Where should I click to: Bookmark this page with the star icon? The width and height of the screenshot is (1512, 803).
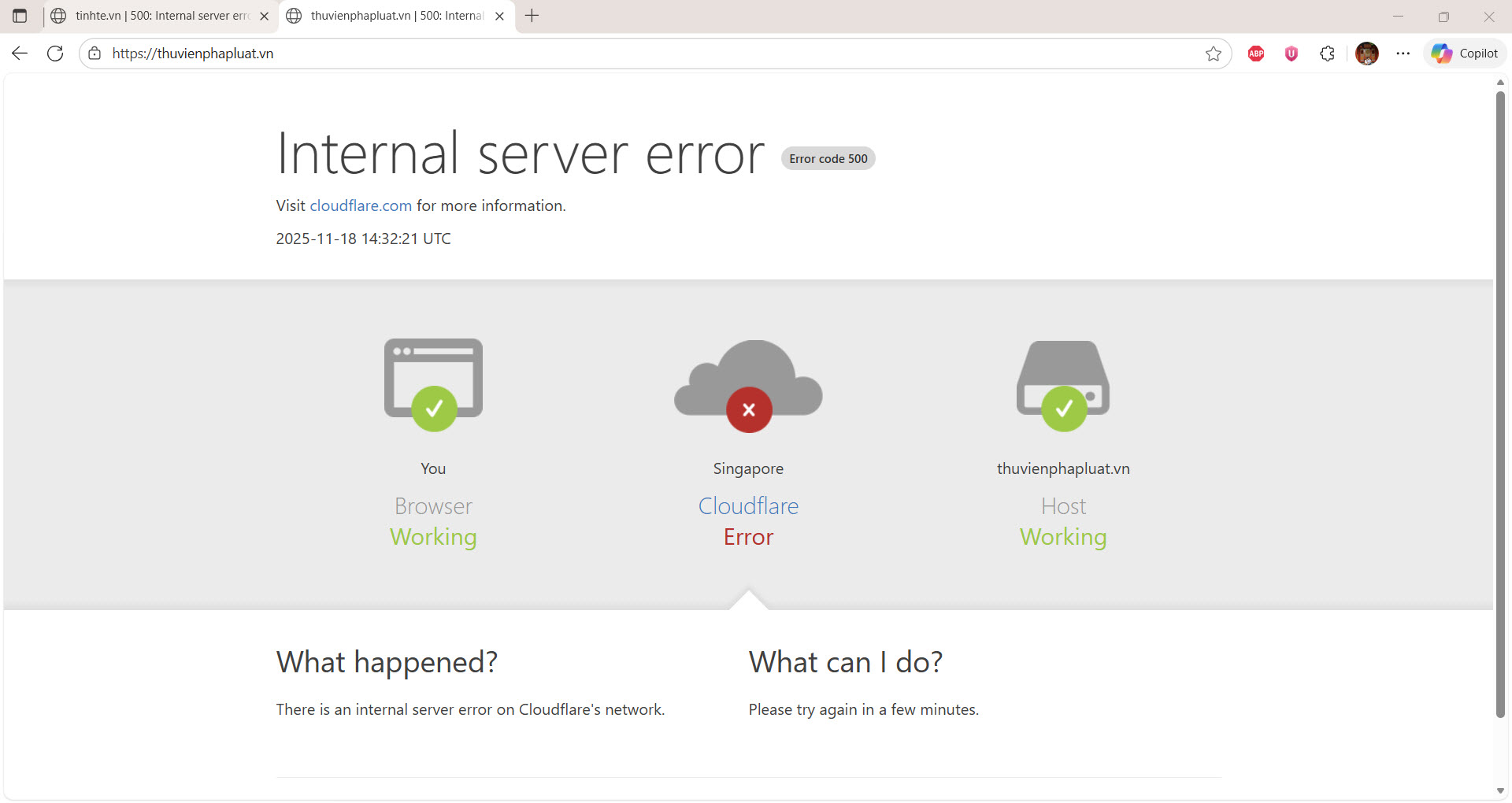point(1213,54)
